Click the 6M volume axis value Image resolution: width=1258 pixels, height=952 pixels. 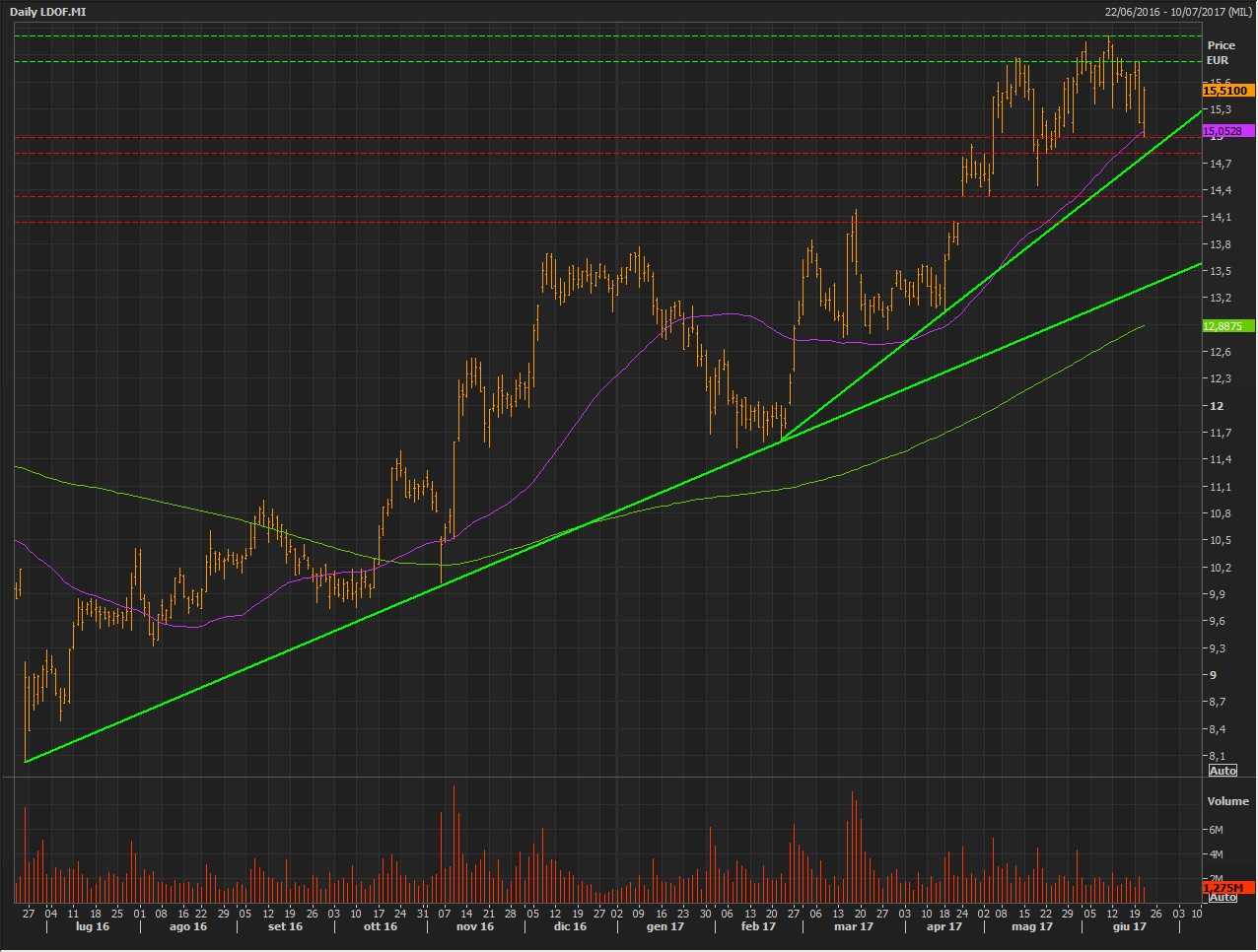pyautogui.click(x=1217, y=830)
